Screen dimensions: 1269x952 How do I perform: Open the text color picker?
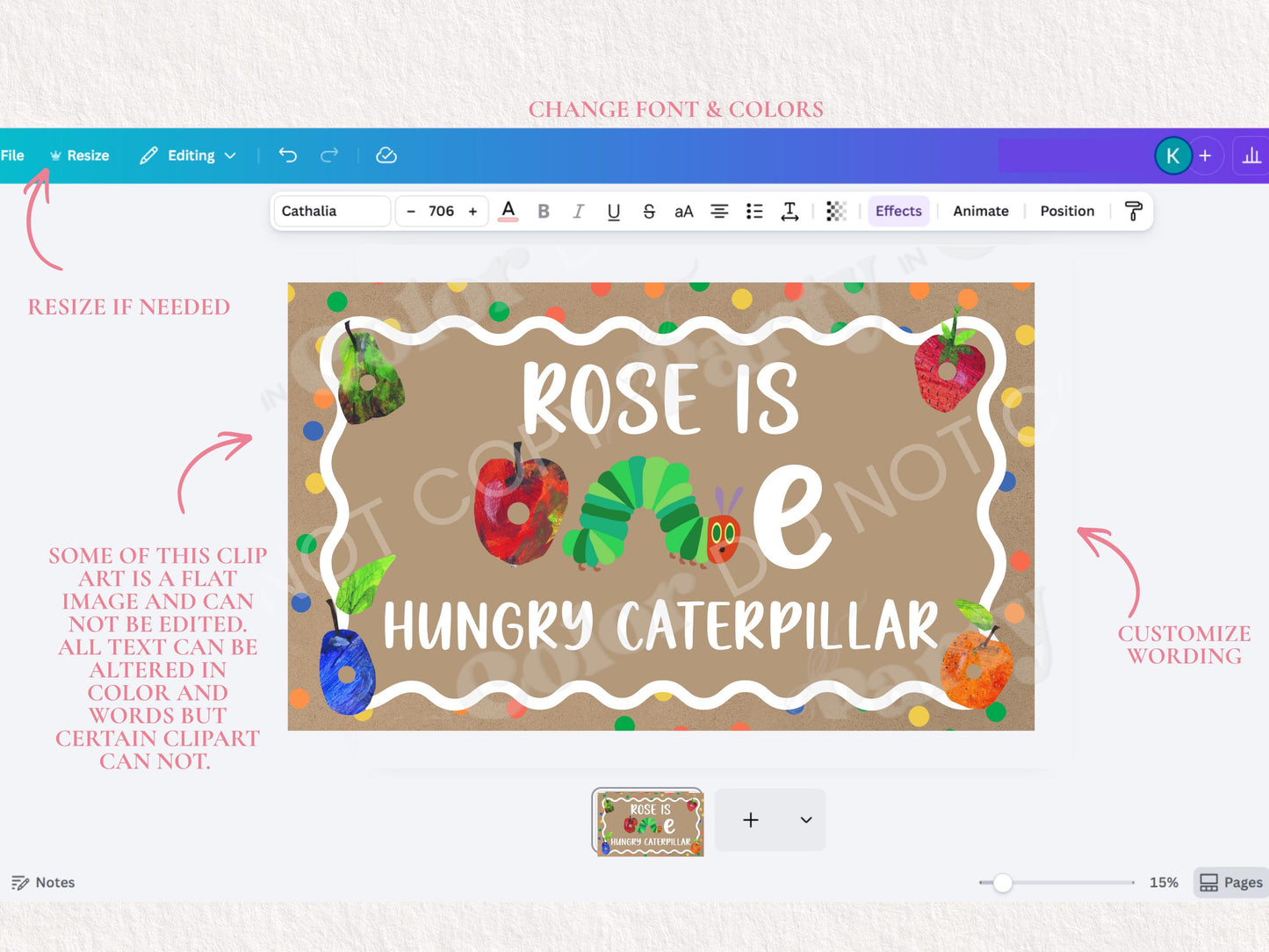pos(508,211)
